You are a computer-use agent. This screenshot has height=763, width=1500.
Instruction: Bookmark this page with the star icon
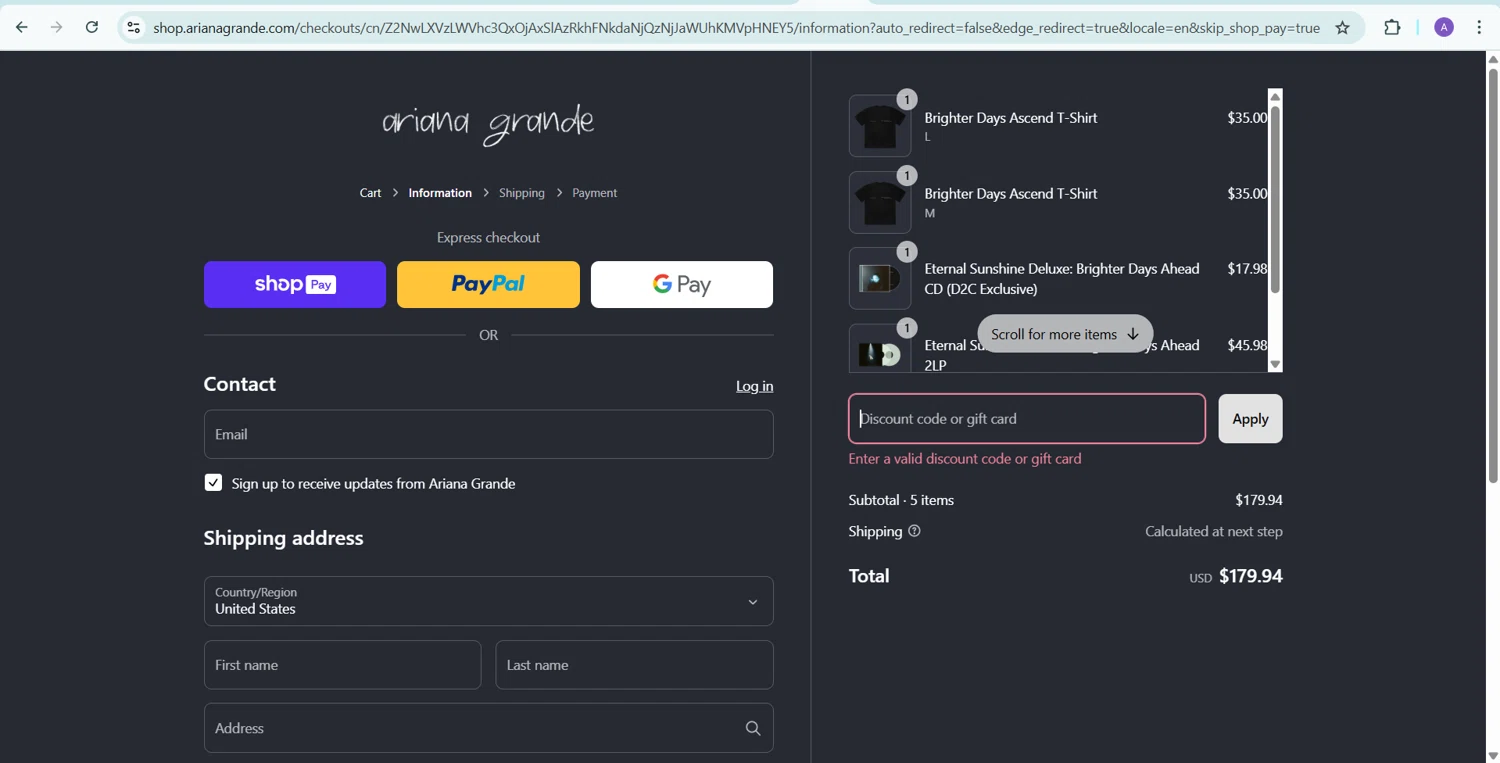tap(1342, 28)
